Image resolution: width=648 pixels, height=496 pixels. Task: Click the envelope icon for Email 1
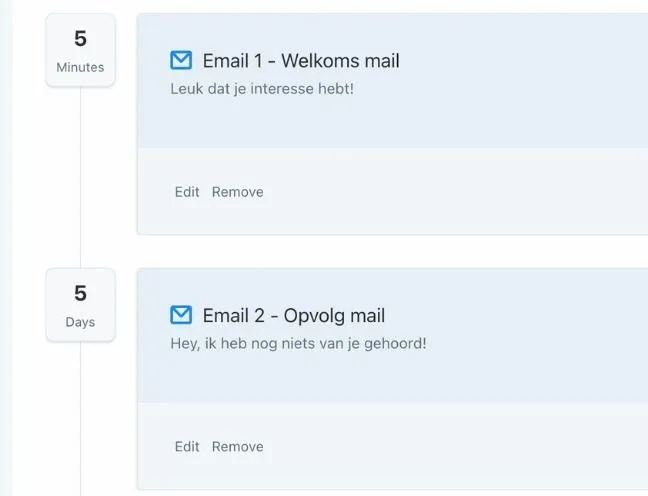(x=181, y=60)
